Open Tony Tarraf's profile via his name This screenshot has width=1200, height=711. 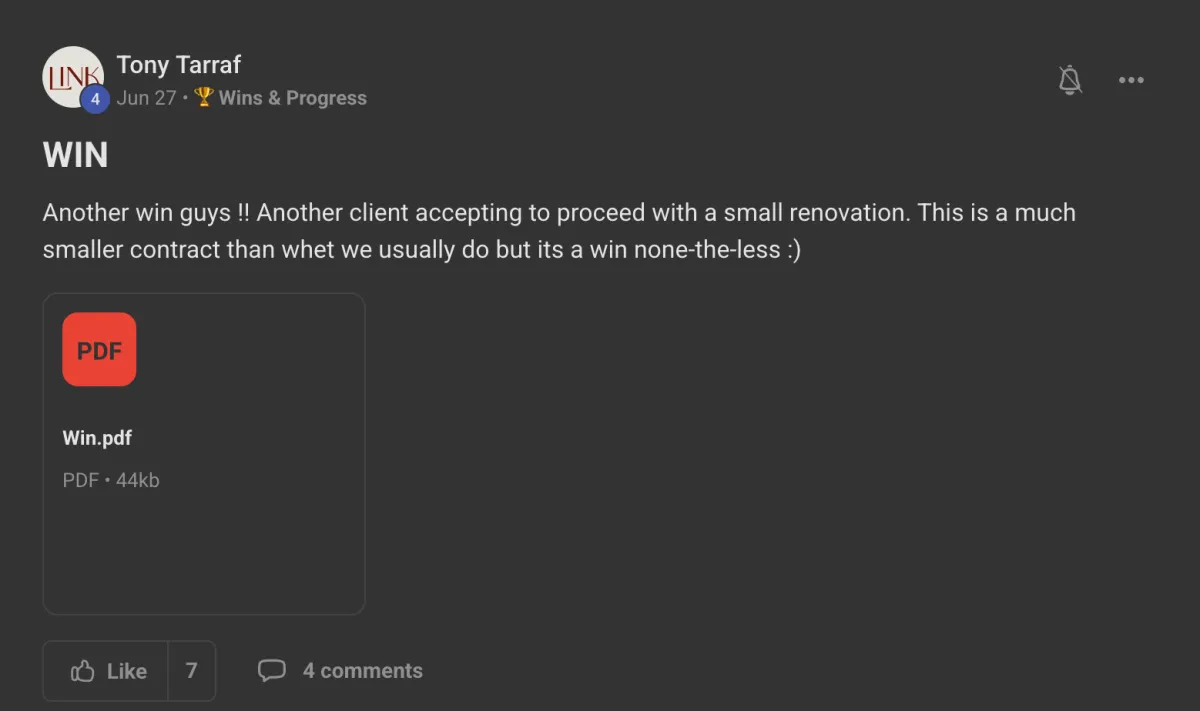[178, 65]
